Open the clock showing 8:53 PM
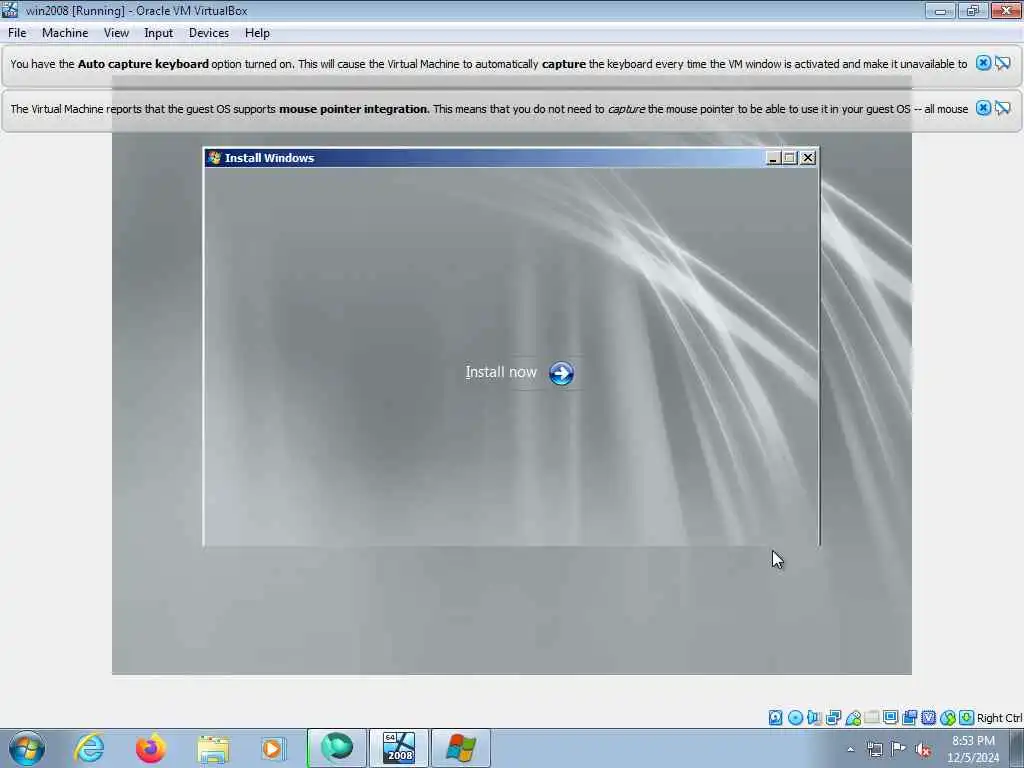 973,749
